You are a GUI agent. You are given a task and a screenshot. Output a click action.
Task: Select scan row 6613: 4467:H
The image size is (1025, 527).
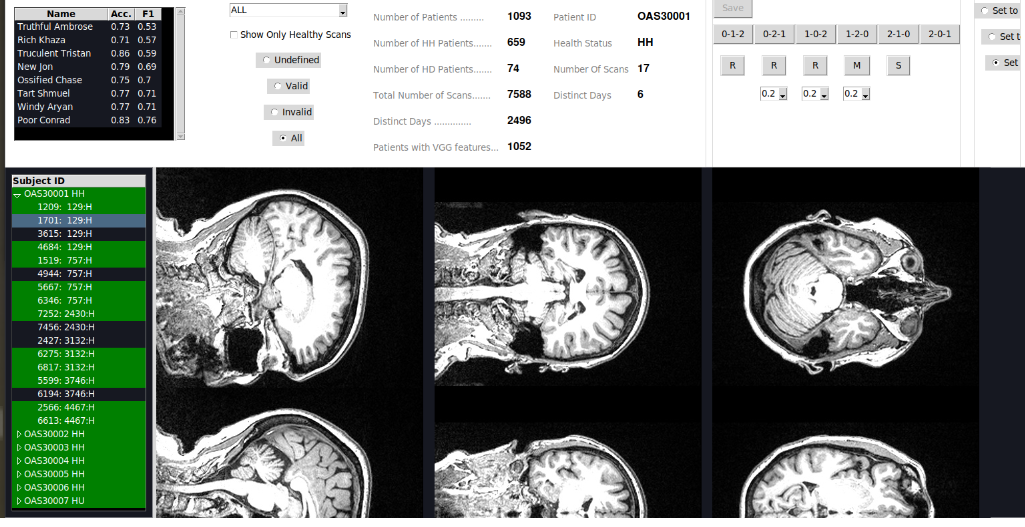coord(78,421)
